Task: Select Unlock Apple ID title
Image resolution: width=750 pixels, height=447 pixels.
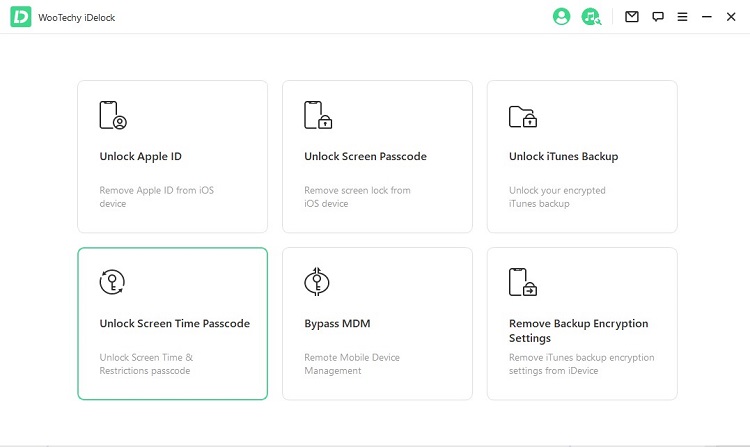Action: [141, 156]
